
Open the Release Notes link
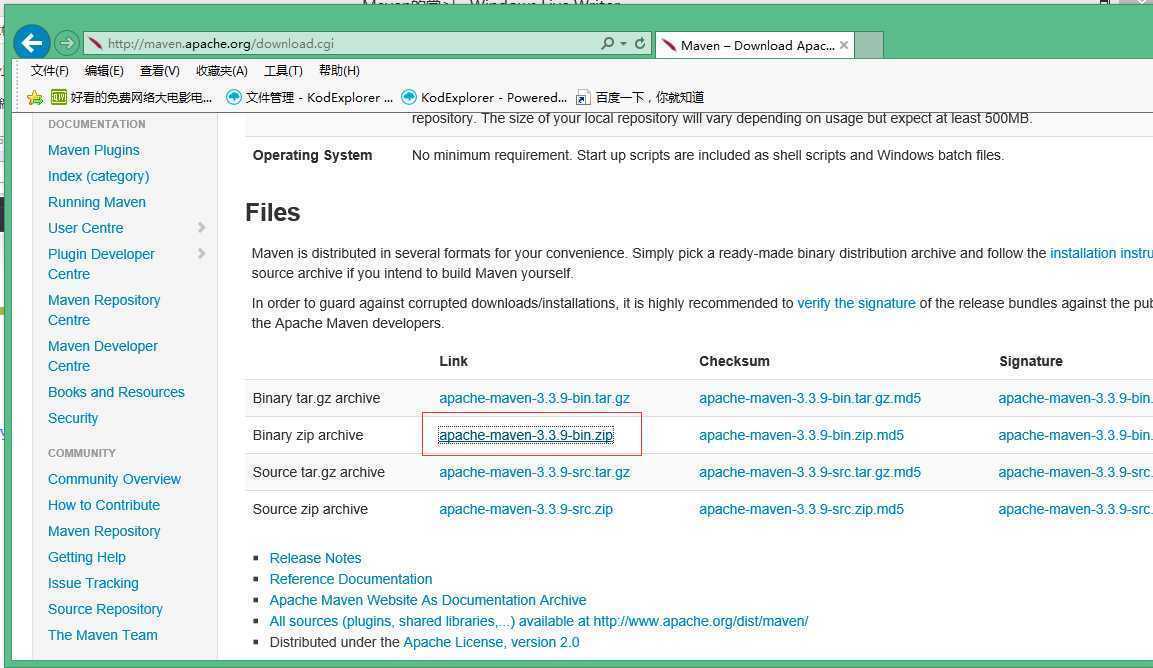315,558
